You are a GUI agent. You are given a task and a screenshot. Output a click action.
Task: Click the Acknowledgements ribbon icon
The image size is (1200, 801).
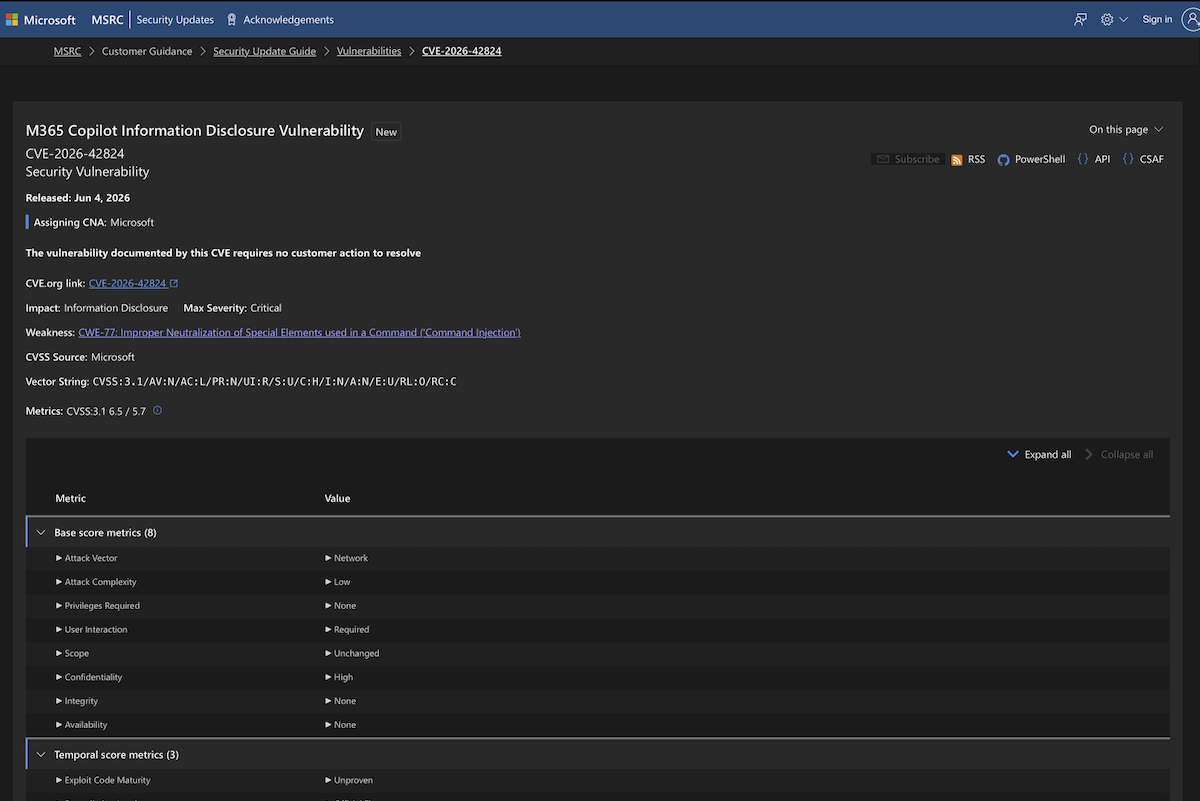point(232,19)
